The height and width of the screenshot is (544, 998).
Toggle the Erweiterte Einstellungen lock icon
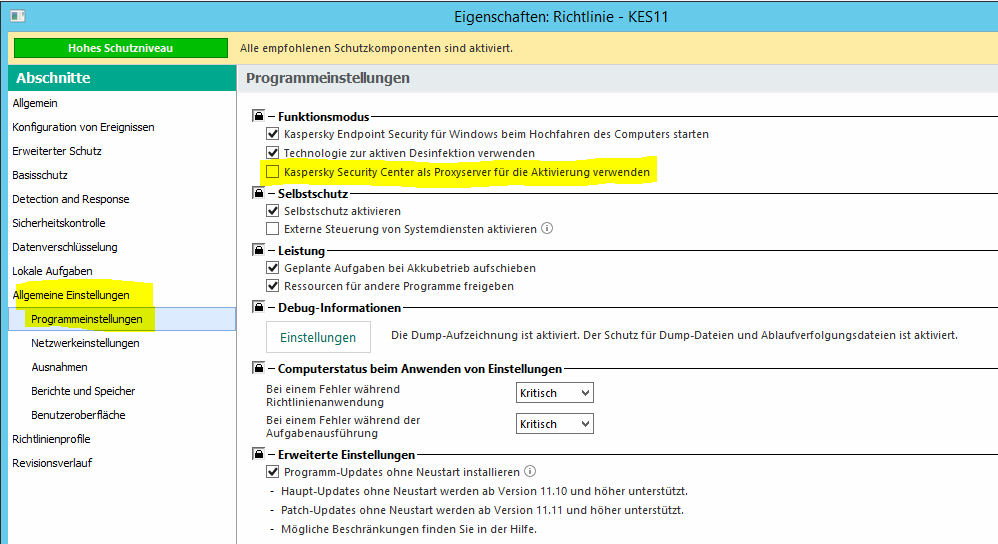point(258,454)
